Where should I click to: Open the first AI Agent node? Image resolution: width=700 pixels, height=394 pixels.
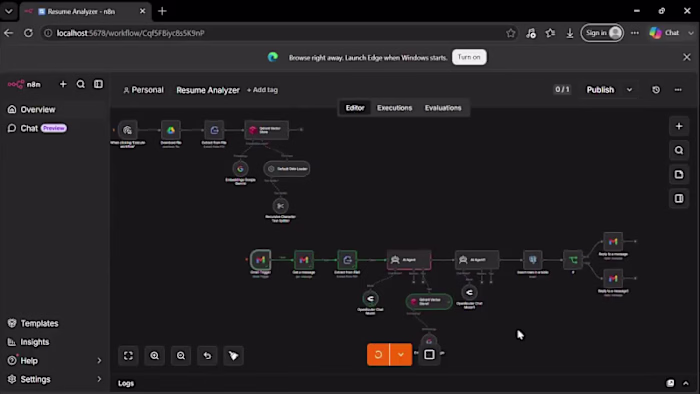409,260
